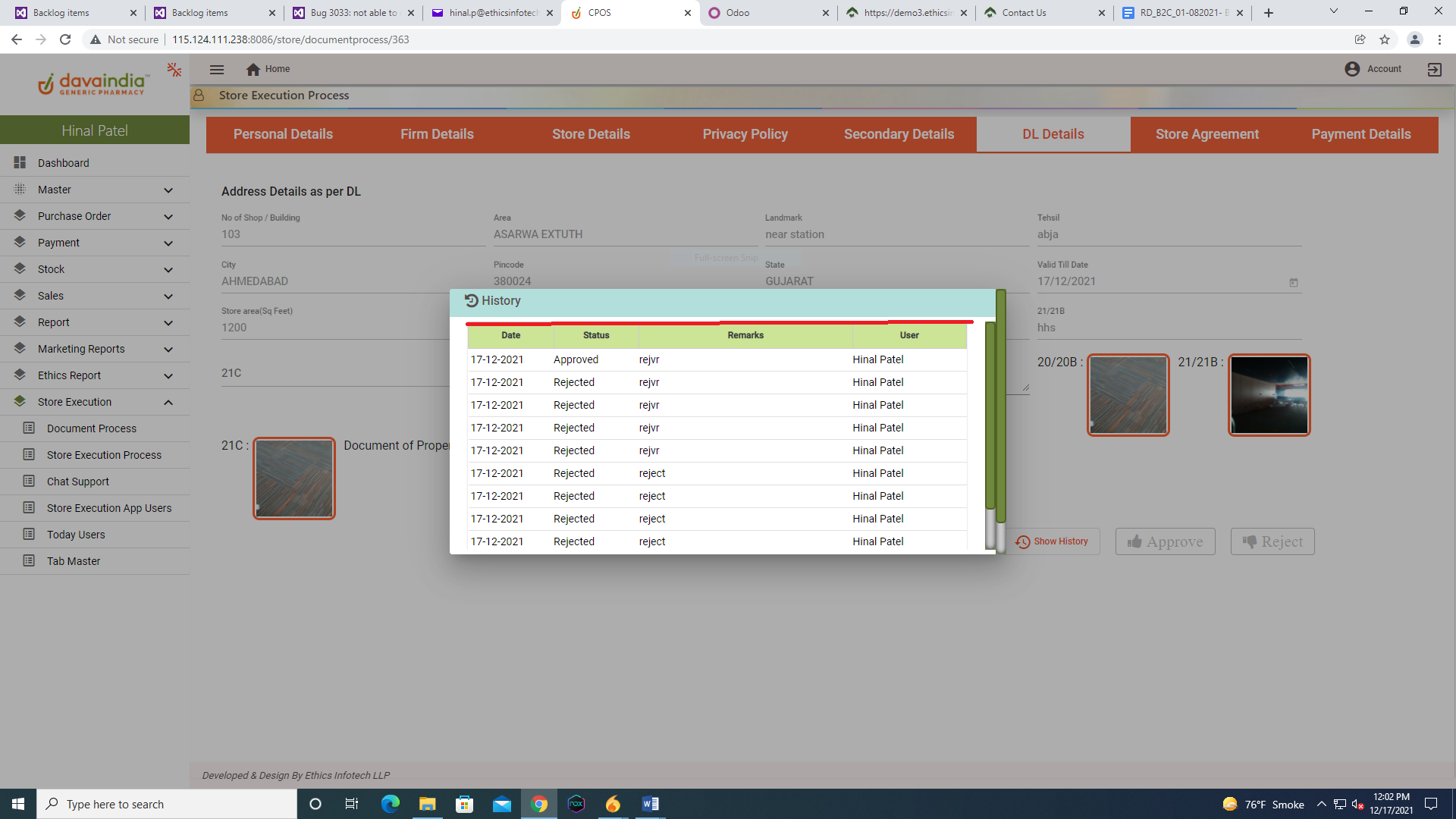Screen dimensions: 1456x819
Task: Expand the Ethics Report dropdown arrow
Action: [168, 376]
